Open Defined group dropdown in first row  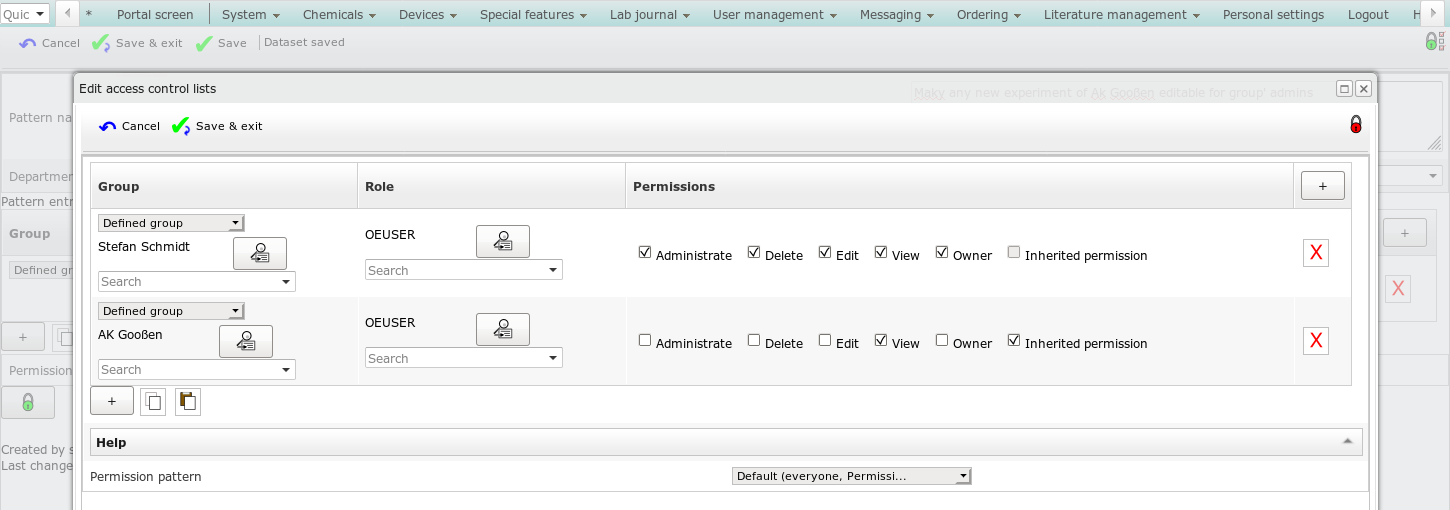pyautogui.click(x=171, y=223)
